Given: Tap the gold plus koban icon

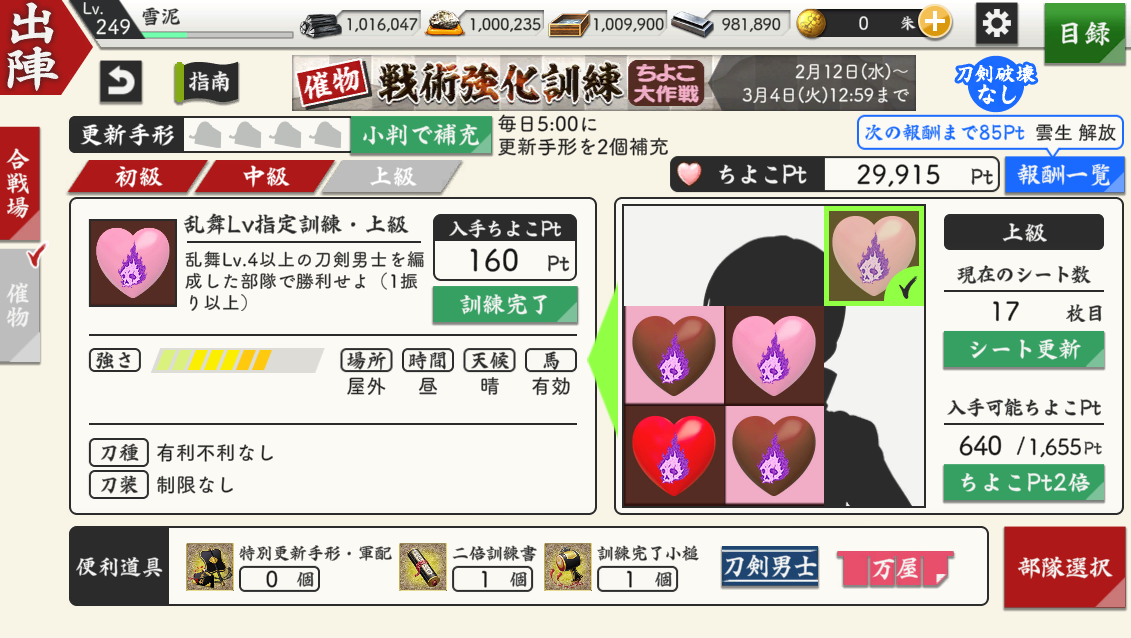Looking at the screenshot, I should coord(934,23).
